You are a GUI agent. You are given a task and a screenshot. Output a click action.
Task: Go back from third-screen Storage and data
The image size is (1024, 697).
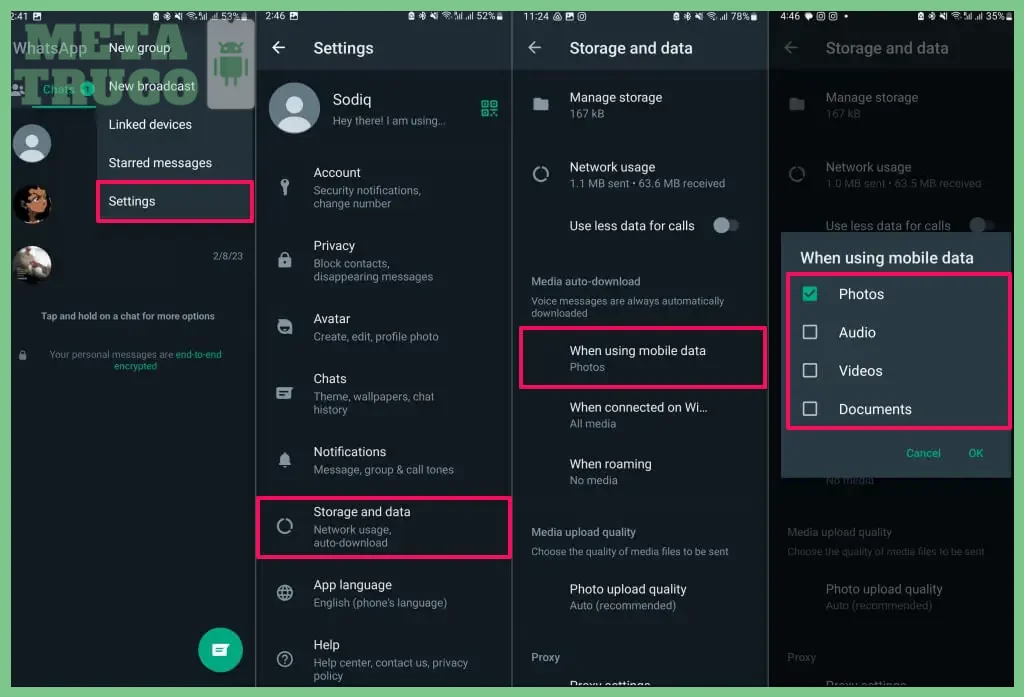click(535, 47)
